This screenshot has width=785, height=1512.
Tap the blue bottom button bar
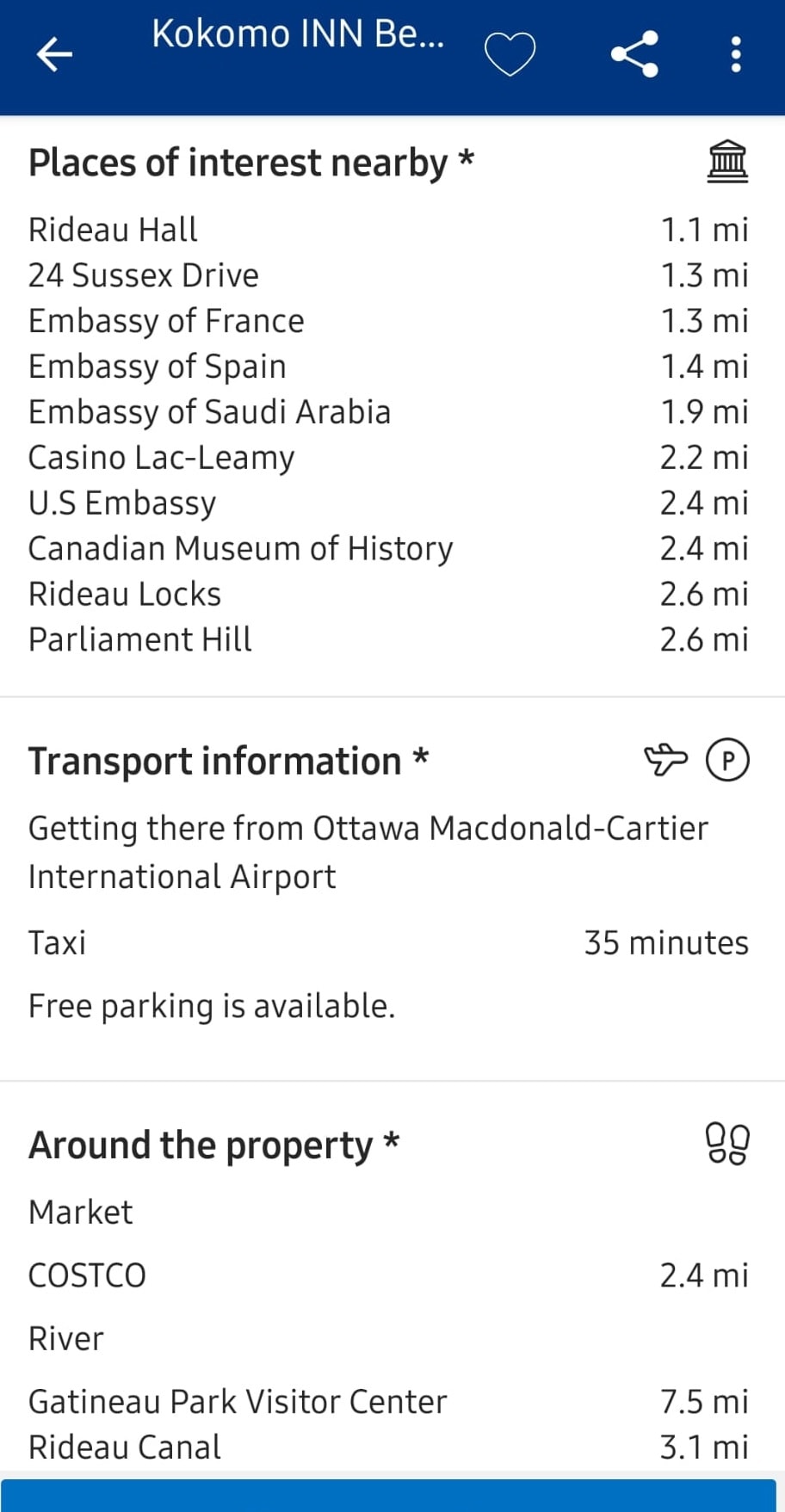388,1496
